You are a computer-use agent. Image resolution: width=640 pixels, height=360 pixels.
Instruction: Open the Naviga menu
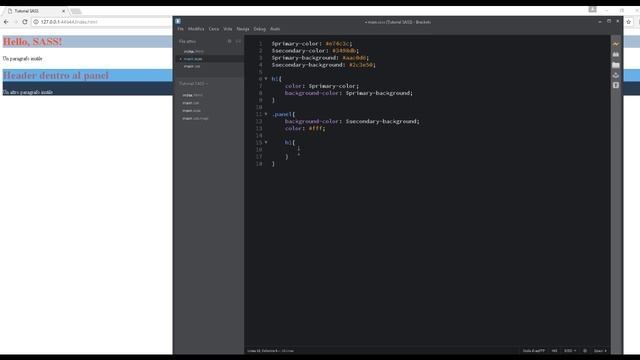(243, 29)
